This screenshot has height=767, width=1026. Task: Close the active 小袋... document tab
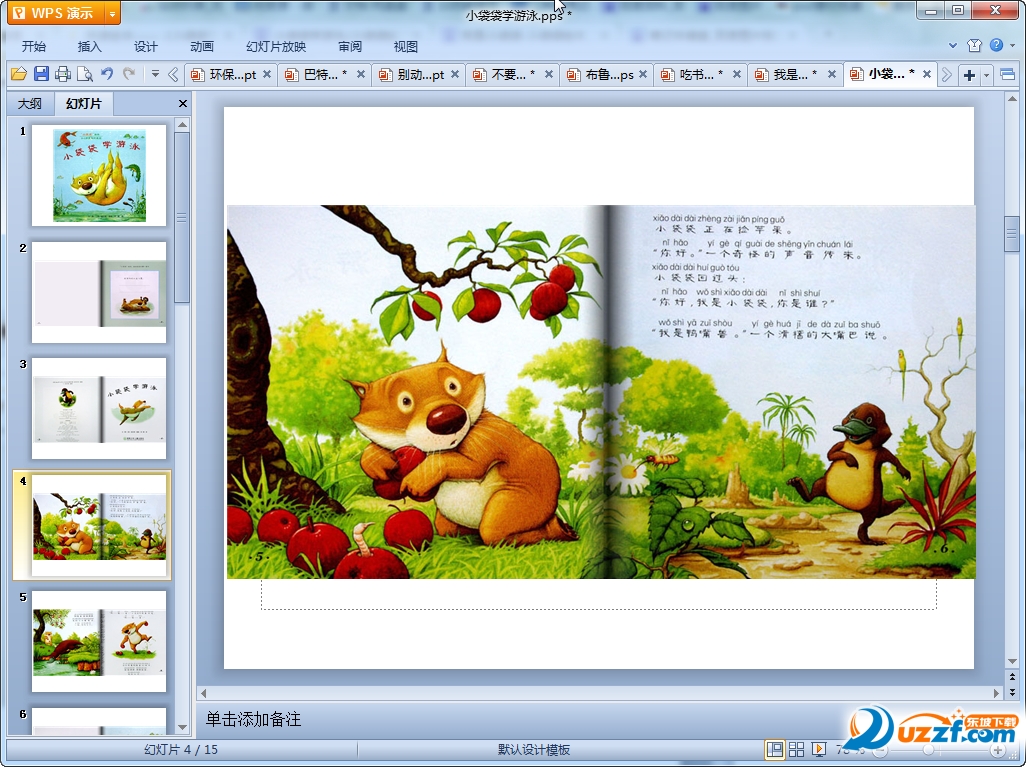[x=927, y=75]
